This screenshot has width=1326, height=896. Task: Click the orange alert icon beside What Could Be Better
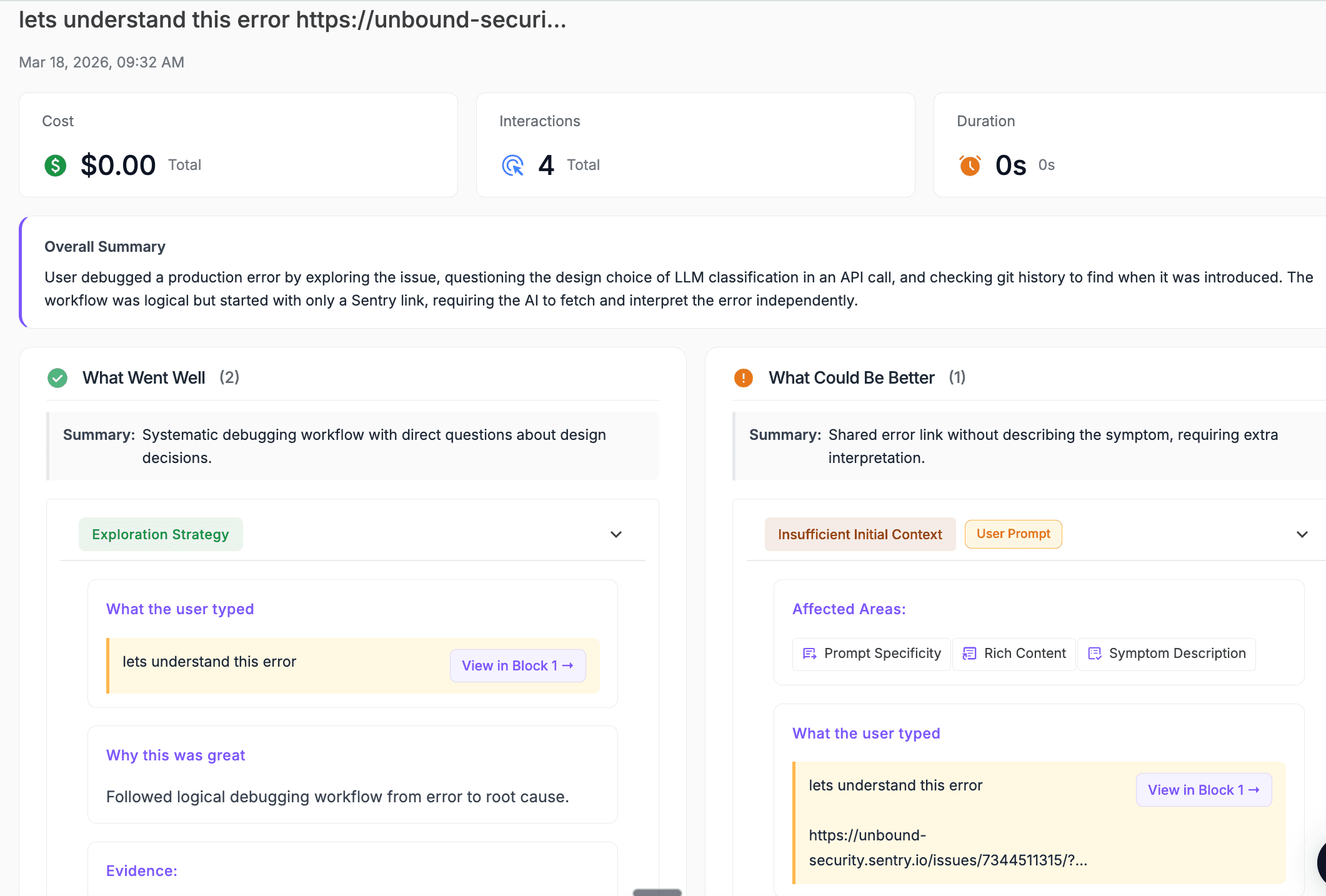[743, 377]
